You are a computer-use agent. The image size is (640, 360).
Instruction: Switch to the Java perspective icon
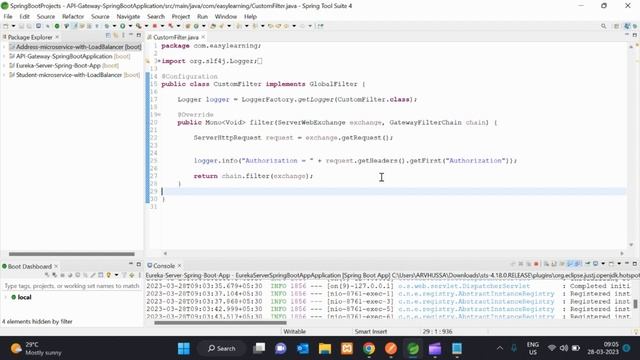tap(627, 26)
